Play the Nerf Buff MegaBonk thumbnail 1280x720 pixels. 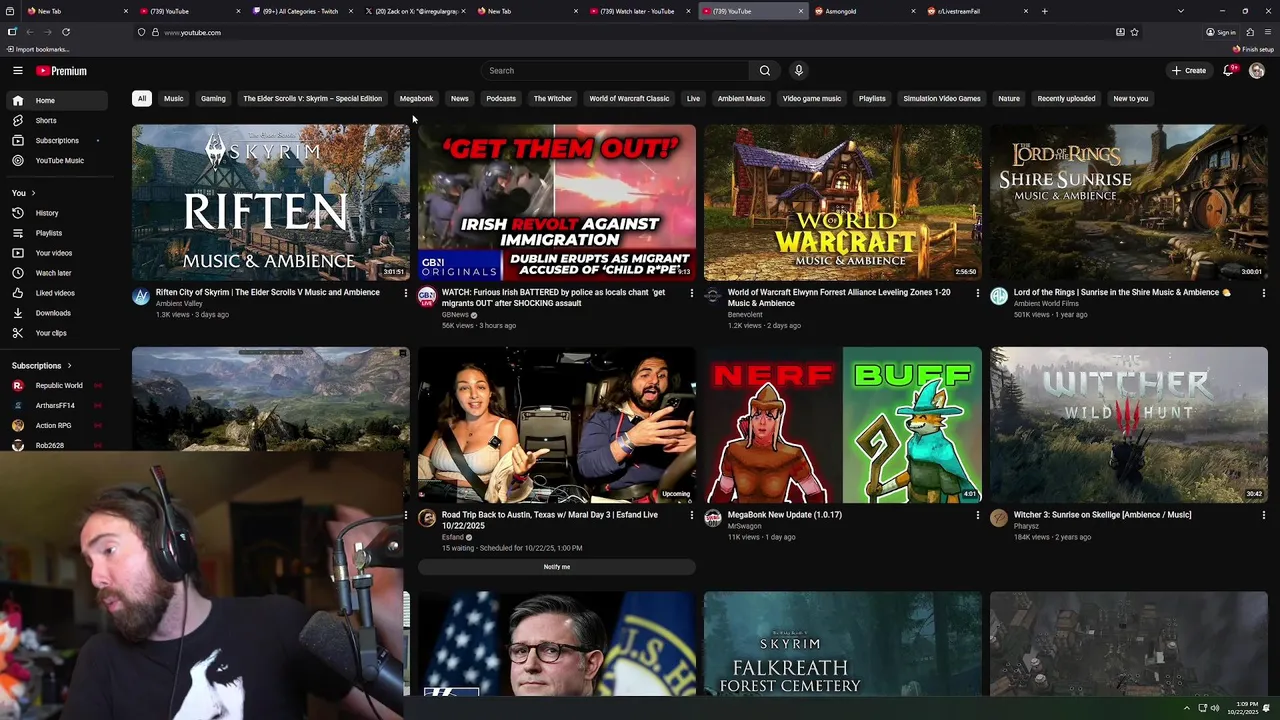click(843, 425)
